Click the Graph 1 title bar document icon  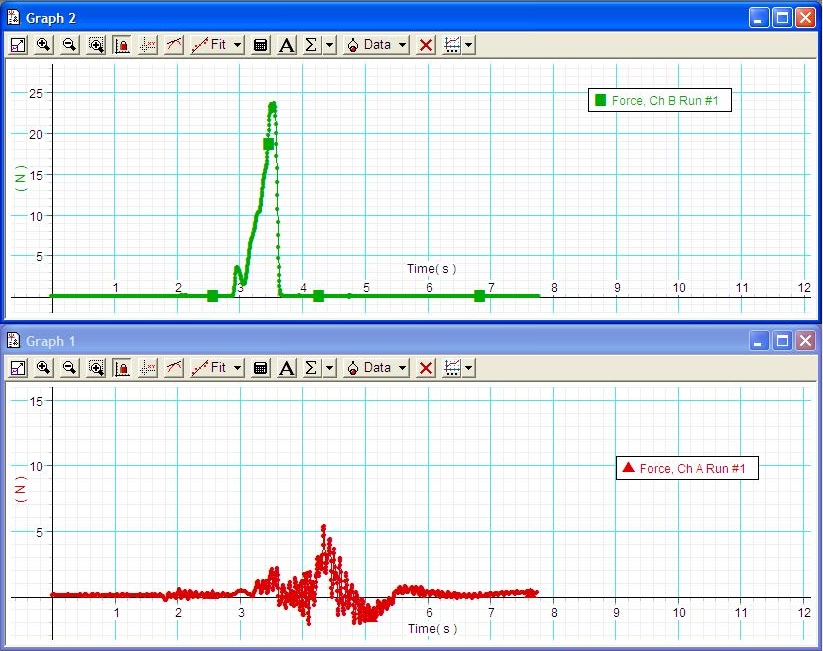pyautogui.click(x=13, y=341)
